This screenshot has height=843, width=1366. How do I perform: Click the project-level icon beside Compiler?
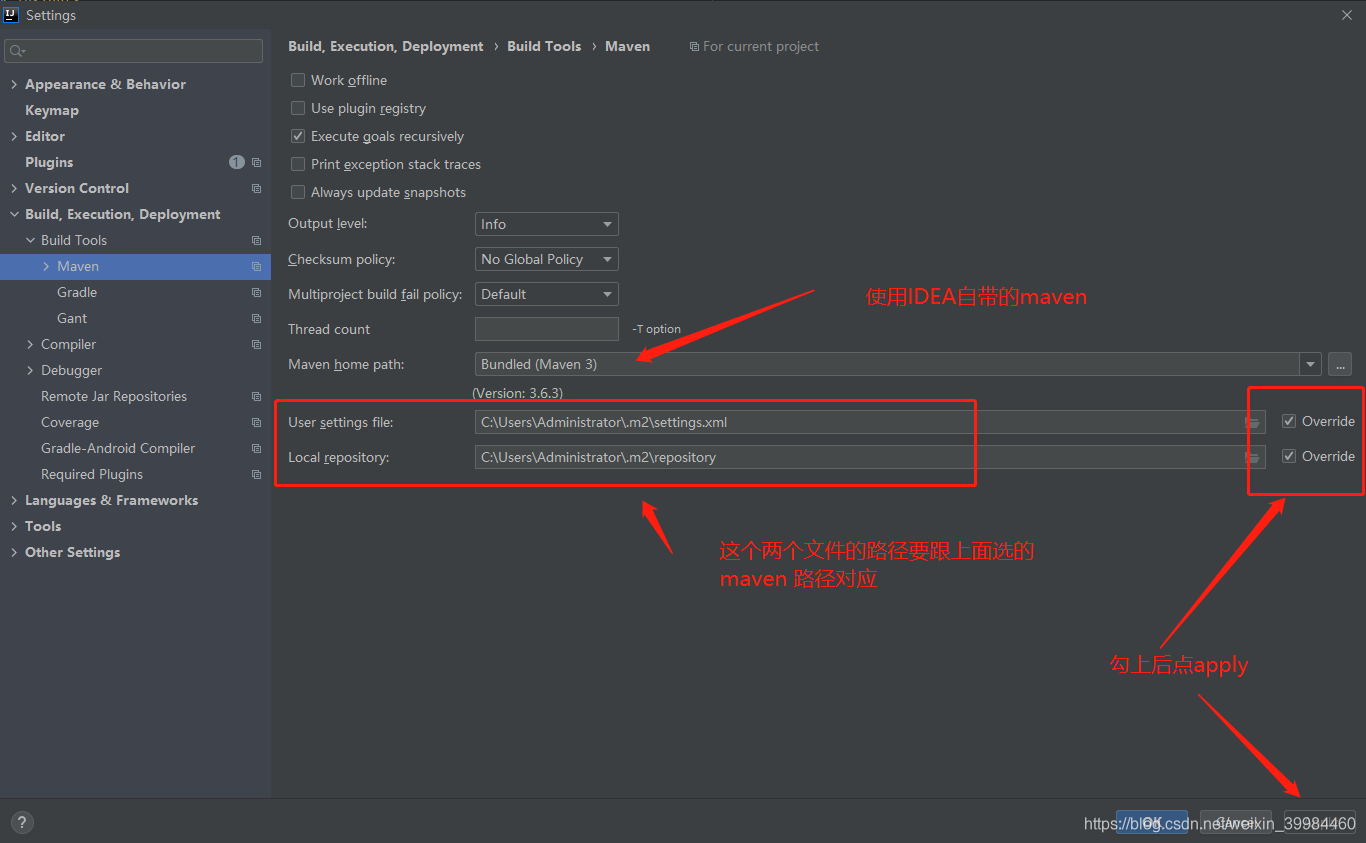pyautogui.click(x=256, y=344)
